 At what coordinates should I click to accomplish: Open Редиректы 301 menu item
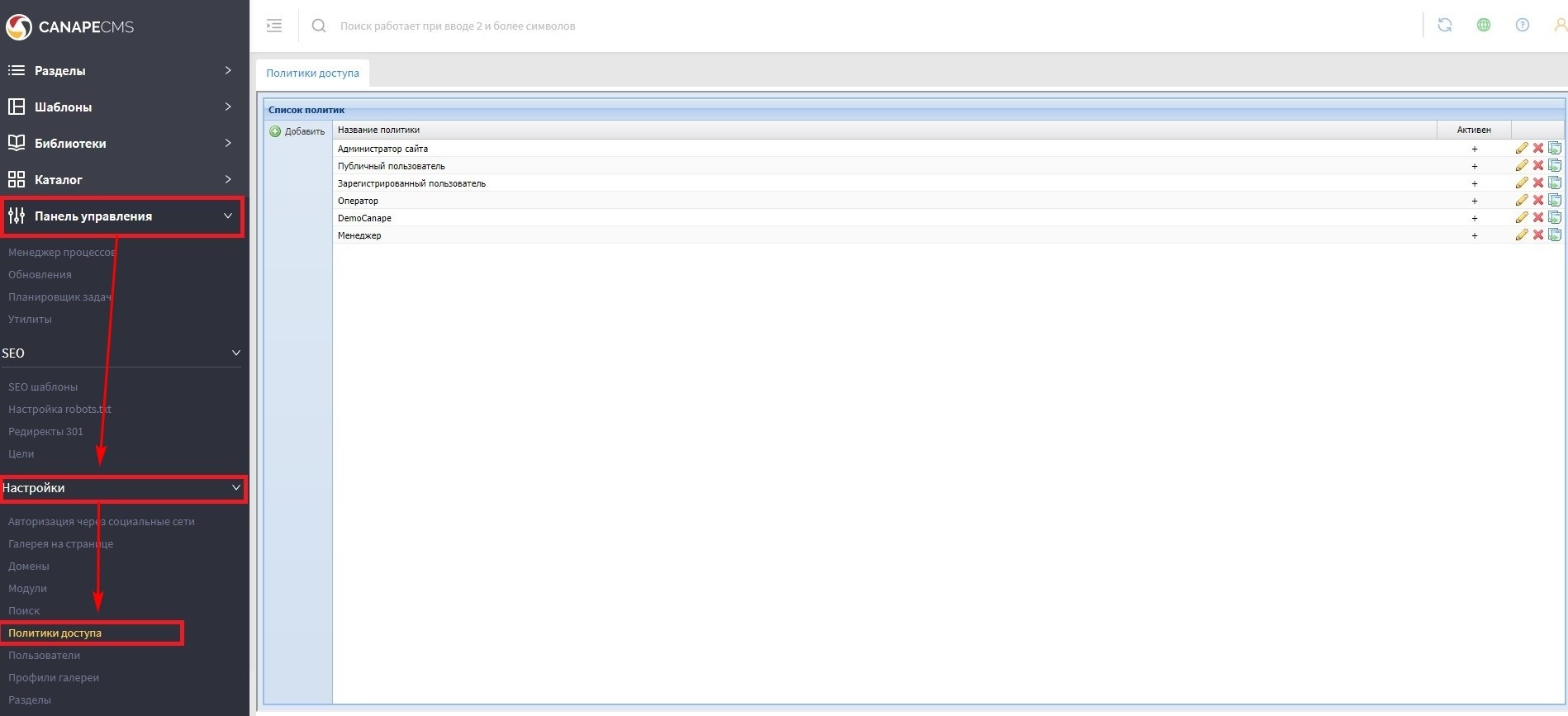coord(46,432)
